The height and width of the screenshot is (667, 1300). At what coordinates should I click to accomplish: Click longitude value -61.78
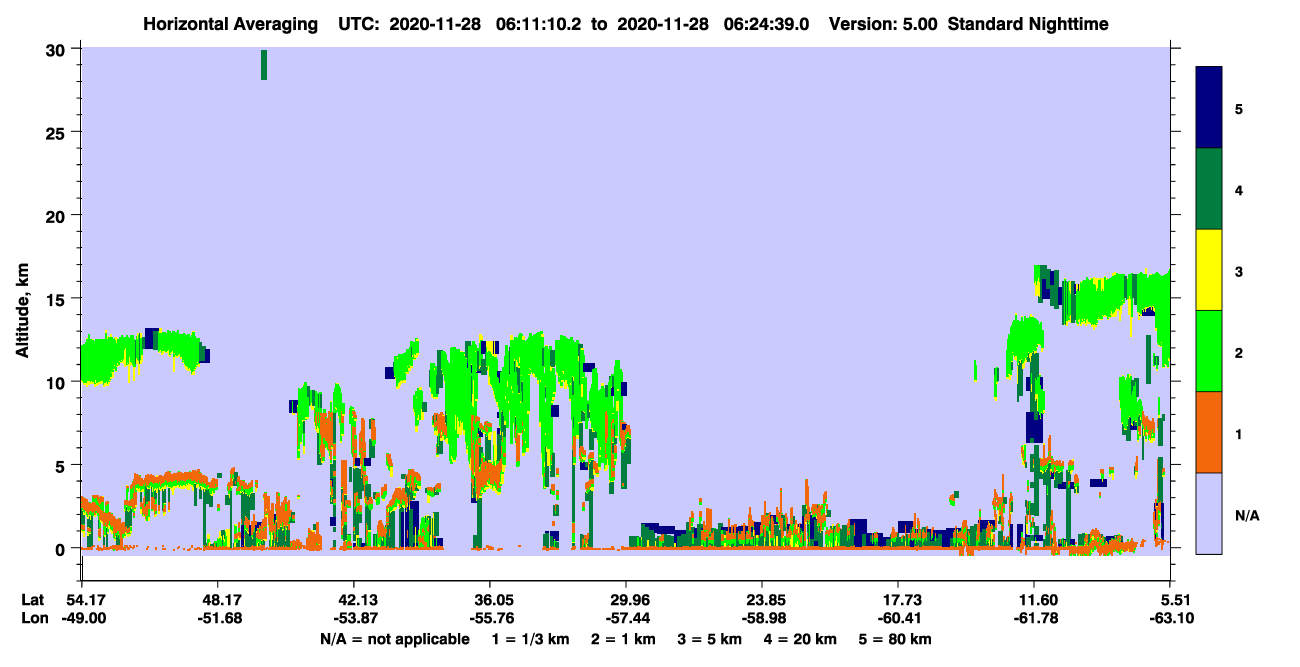tap(1034, 618)
